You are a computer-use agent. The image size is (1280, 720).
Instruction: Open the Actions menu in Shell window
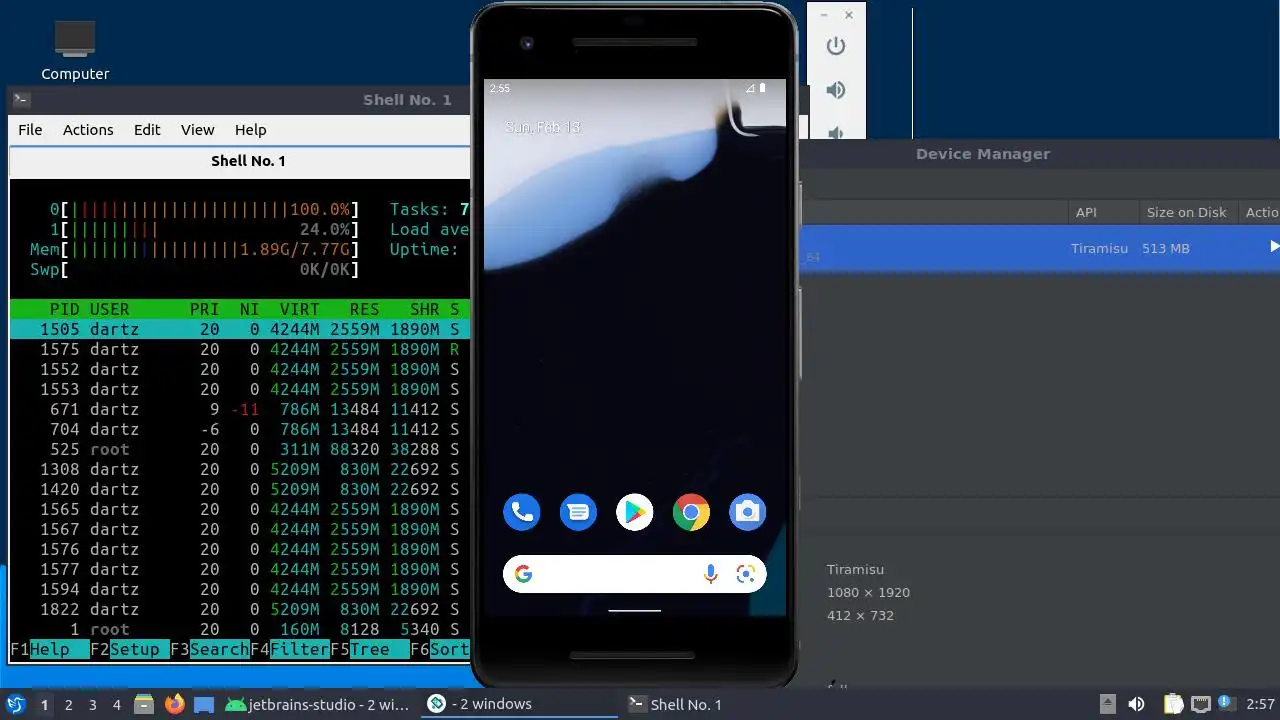click(x=88, y=130)
